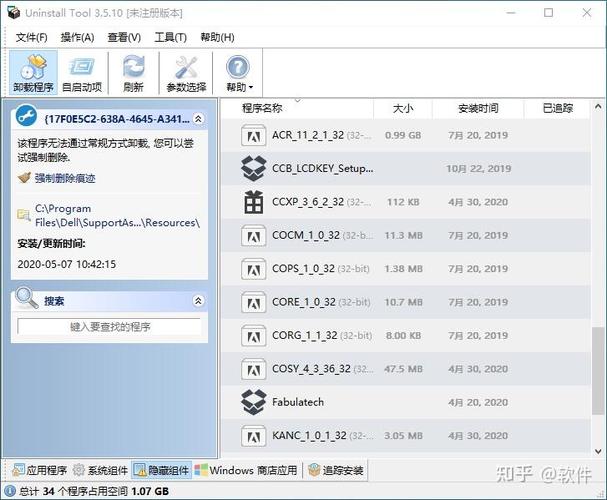Open the 操作(A) menu

coord(77,37)
